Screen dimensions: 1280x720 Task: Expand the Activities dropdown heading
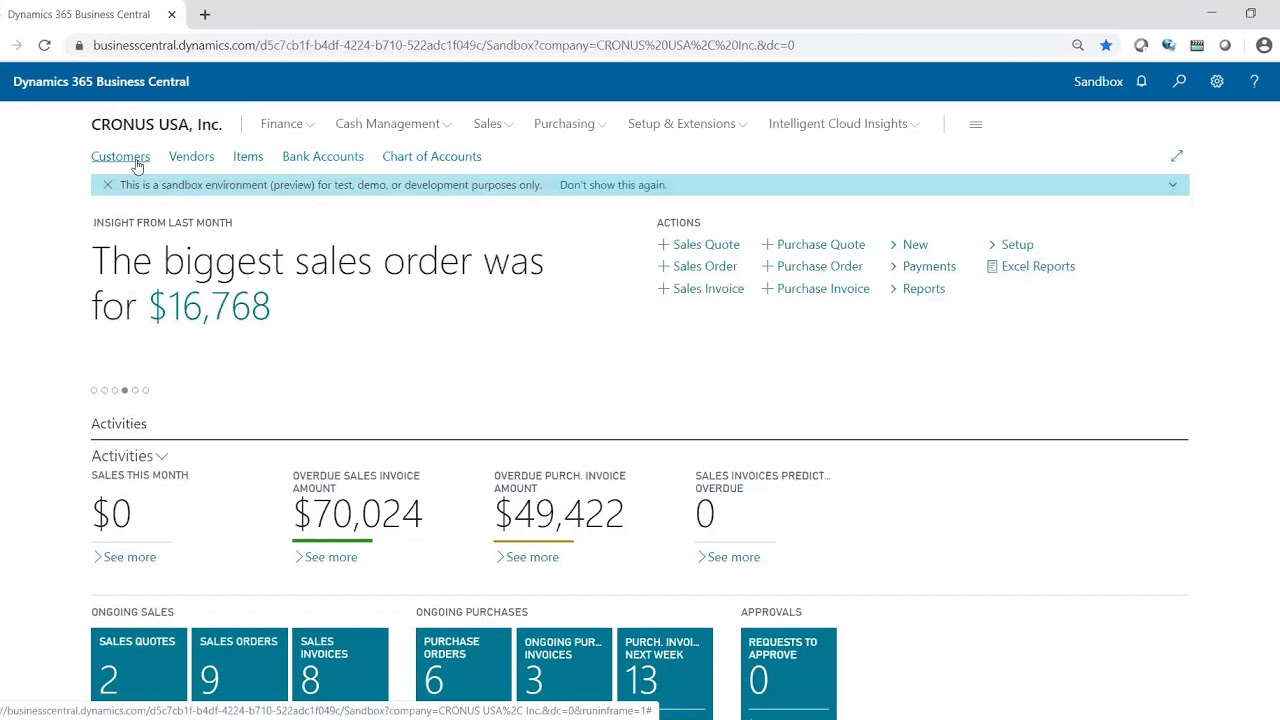coord(129,456)
